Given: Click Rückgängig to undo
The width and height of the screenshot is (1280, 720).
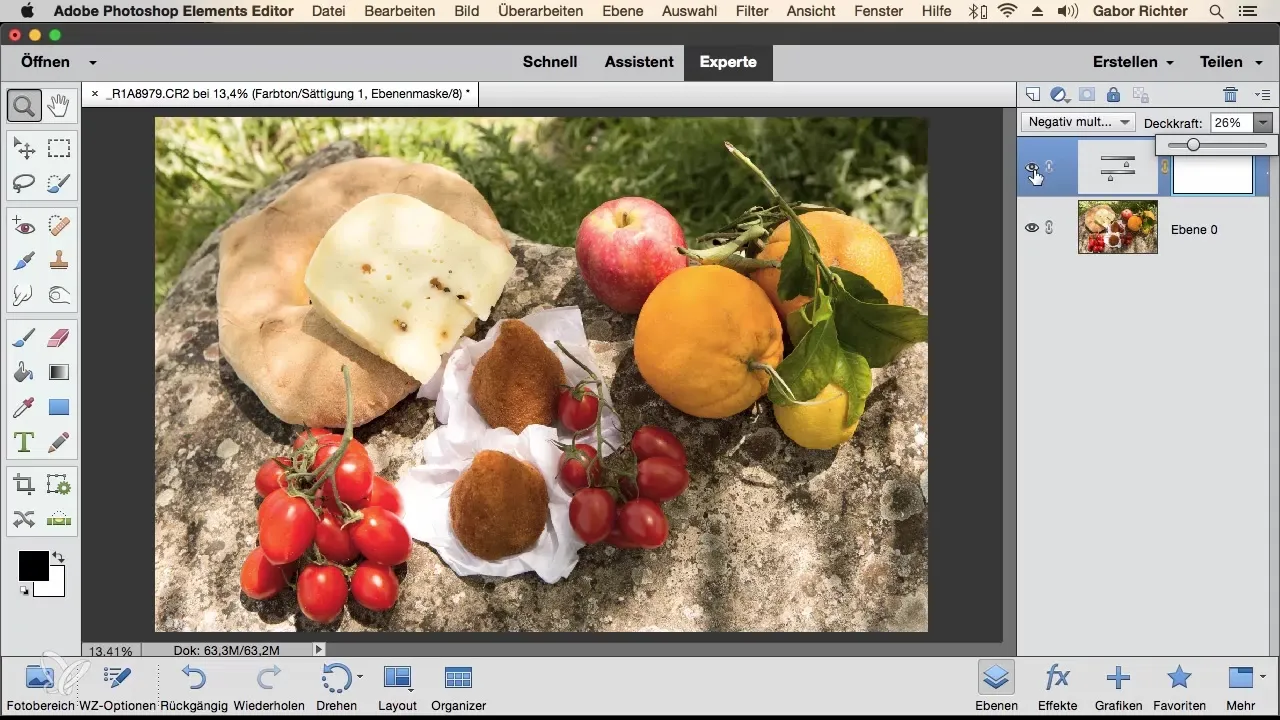Looking at the screenshot, I should [193, 687].
